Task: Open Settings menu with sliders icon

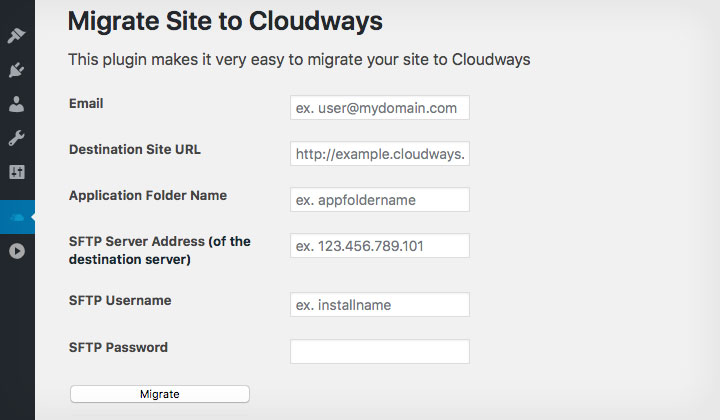Action: coord(17,172)
